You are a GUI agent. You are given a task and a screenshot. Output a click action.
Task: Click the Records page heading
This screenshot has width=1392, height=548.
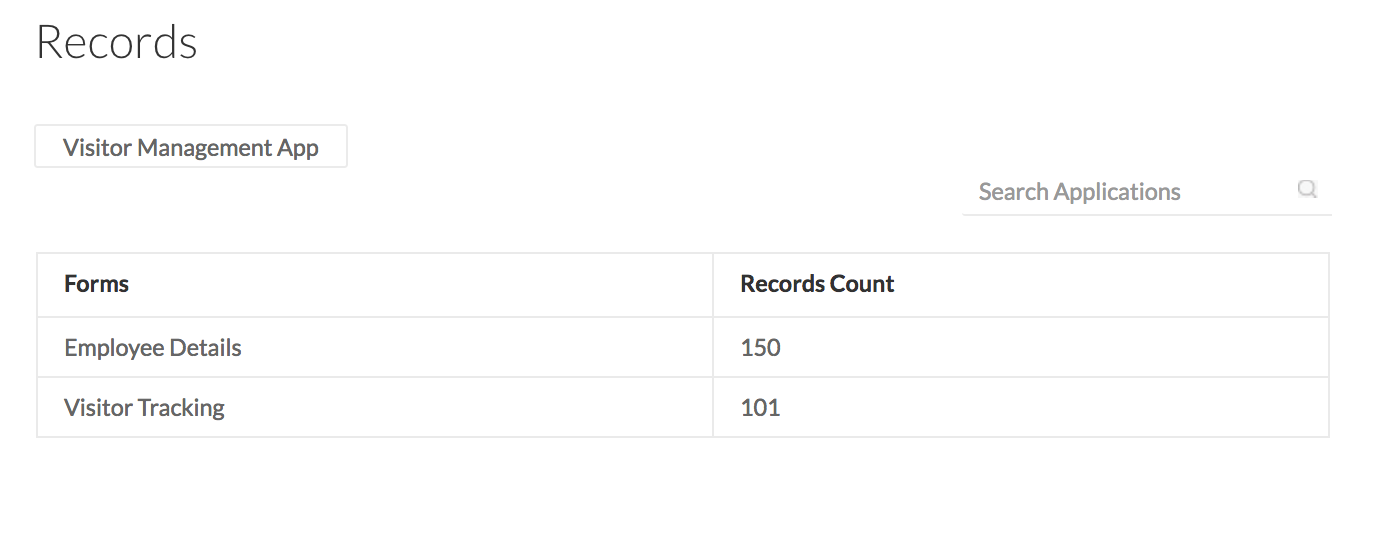pos(117,42)
